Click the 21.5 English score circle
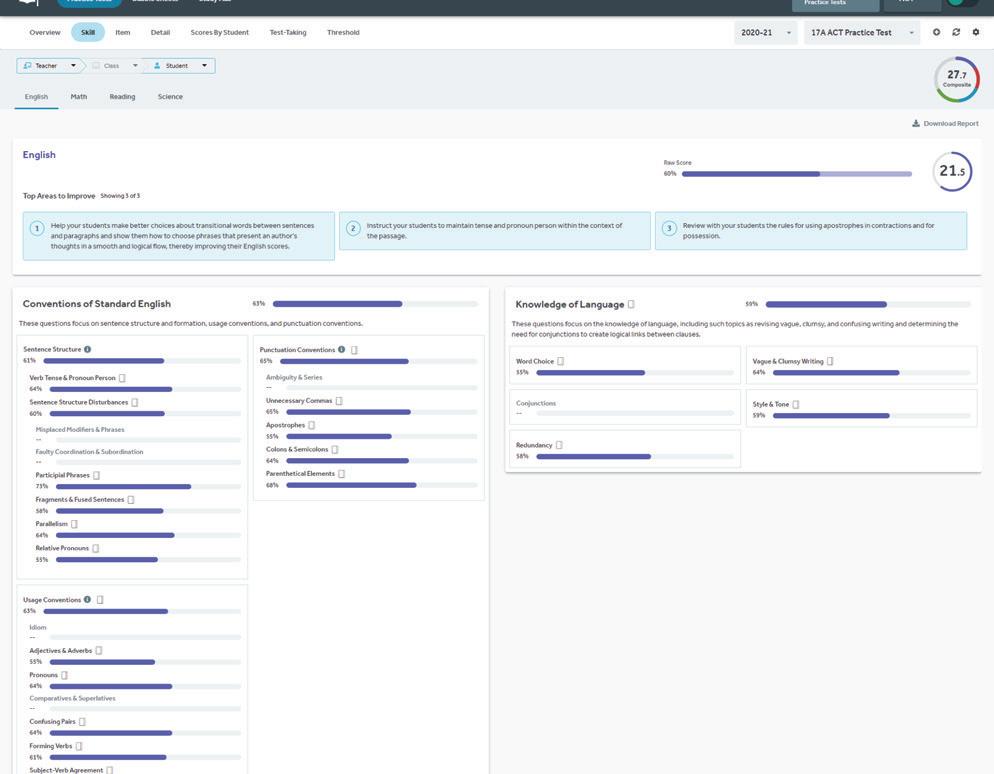The image size is (994, 774). point(952,171)
